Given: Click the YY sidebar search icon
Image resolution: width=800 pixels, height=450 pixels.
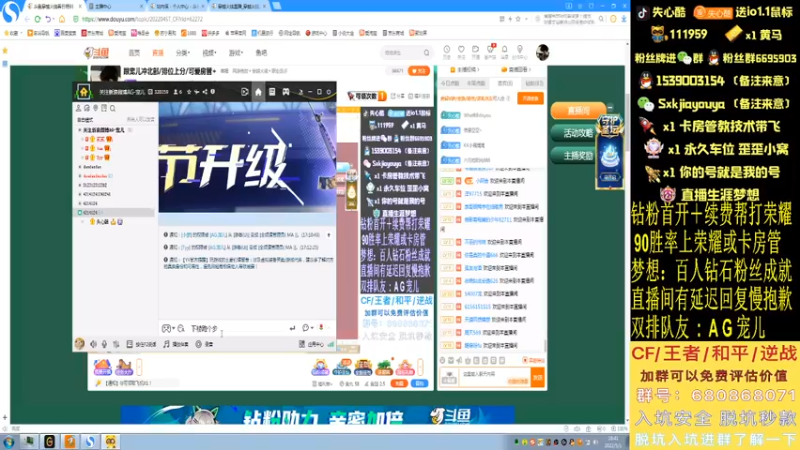Looking at the screenshot, I should pos(113,108).
